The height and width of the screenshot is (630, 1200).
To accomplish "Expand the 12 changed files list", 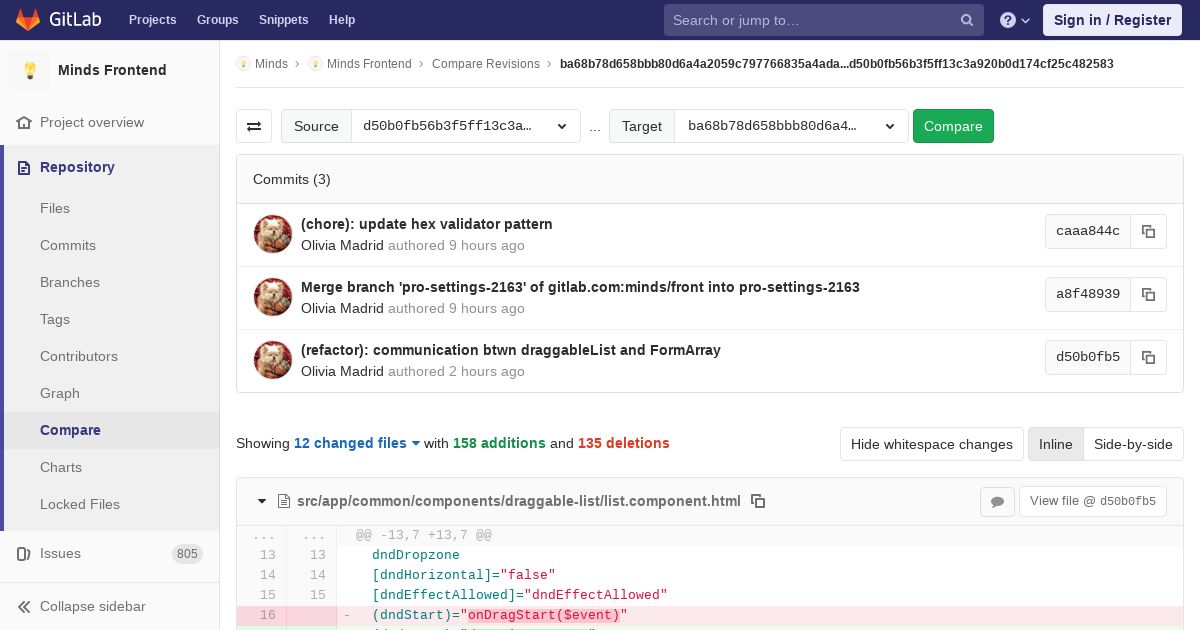I will coord(356,443).
